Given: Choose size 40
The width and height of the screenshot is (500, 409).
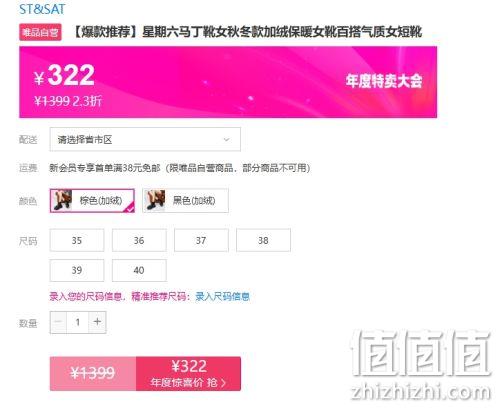Looking at the screenshot, I should click(x=139, y=270).
